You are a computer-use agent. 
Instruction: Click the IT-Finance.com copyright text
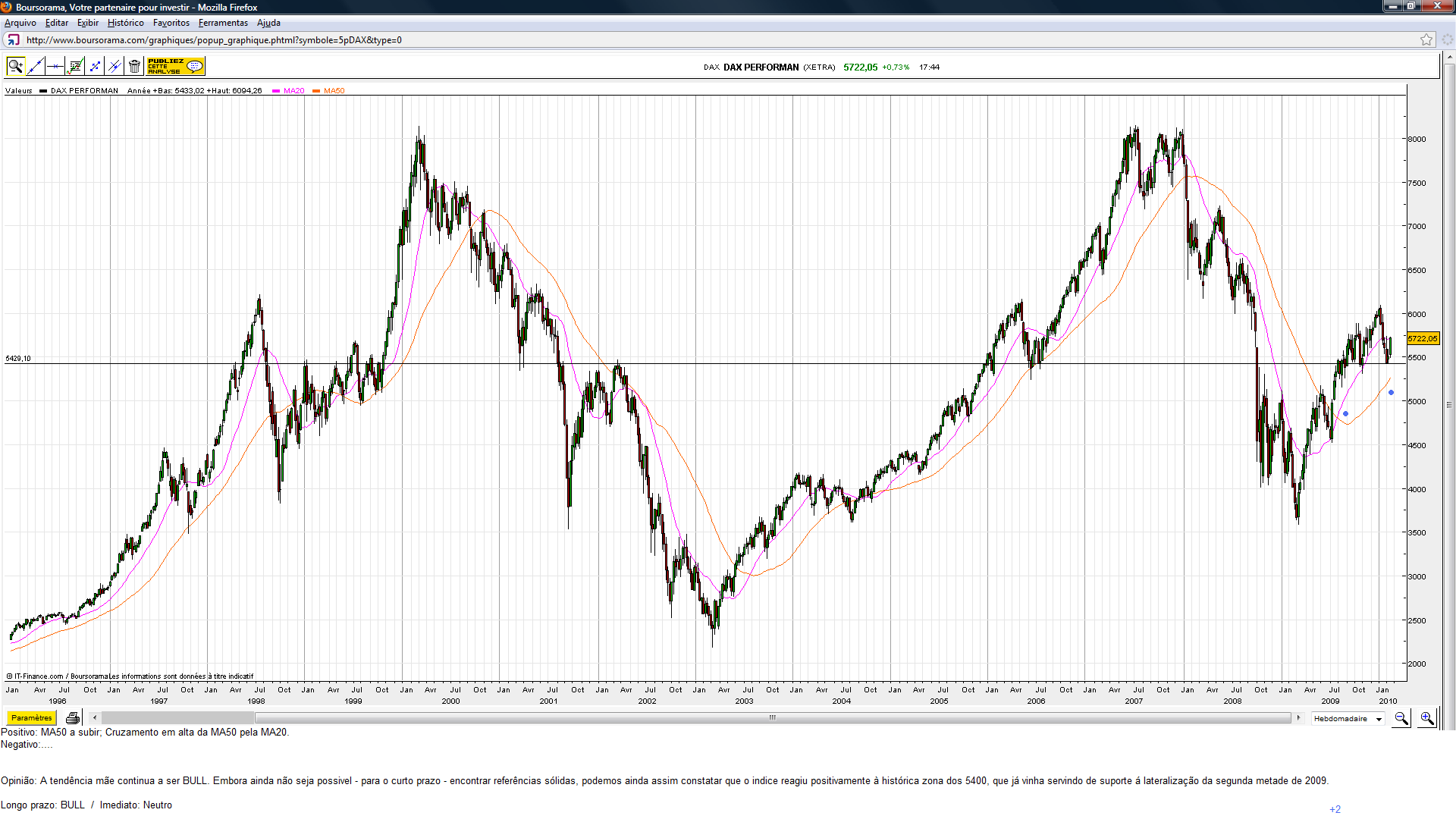click(x=130, y=676)
